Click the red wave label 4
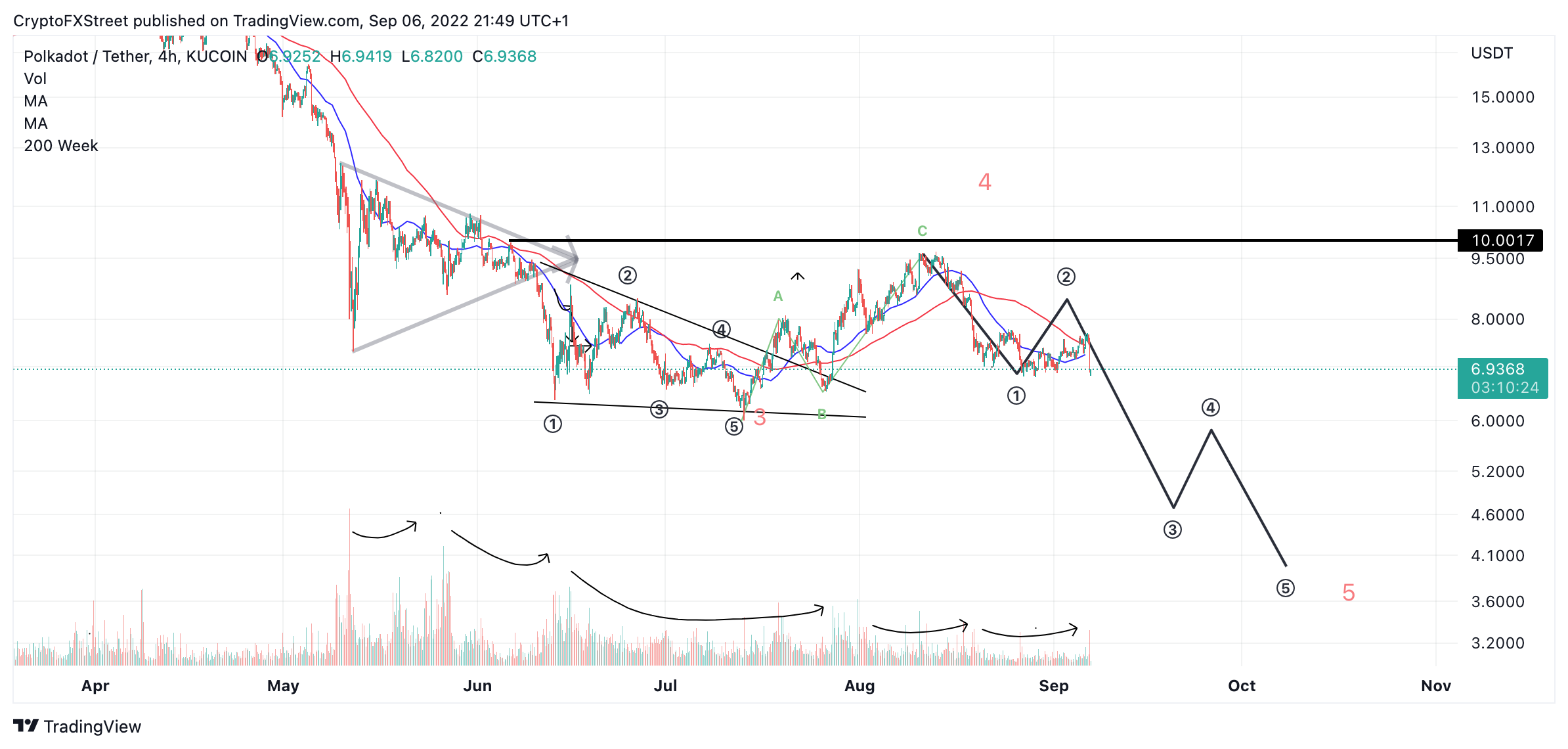The height and width of the screenshot is (749, 1568). pyautogui.click(x=984, y=181)
